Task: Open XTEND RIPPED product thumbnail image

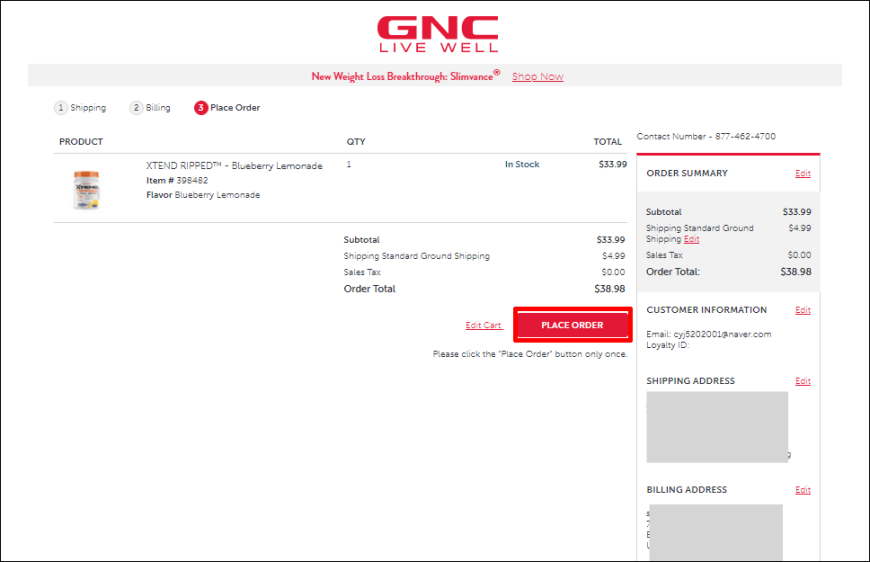Action: (x=87, y=190)
